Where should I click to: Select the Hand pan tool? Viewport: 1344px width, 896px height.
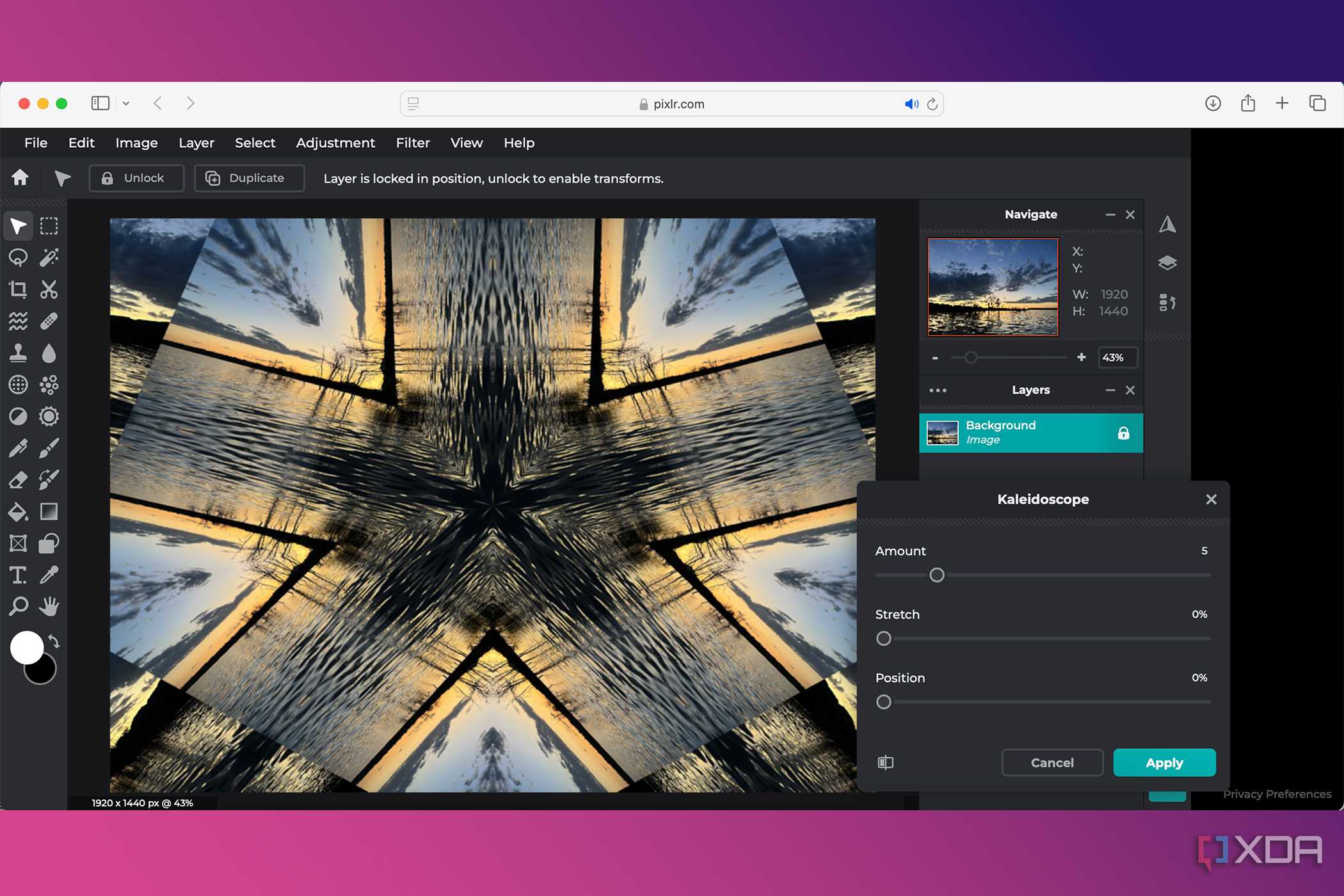tap(49, 606)
